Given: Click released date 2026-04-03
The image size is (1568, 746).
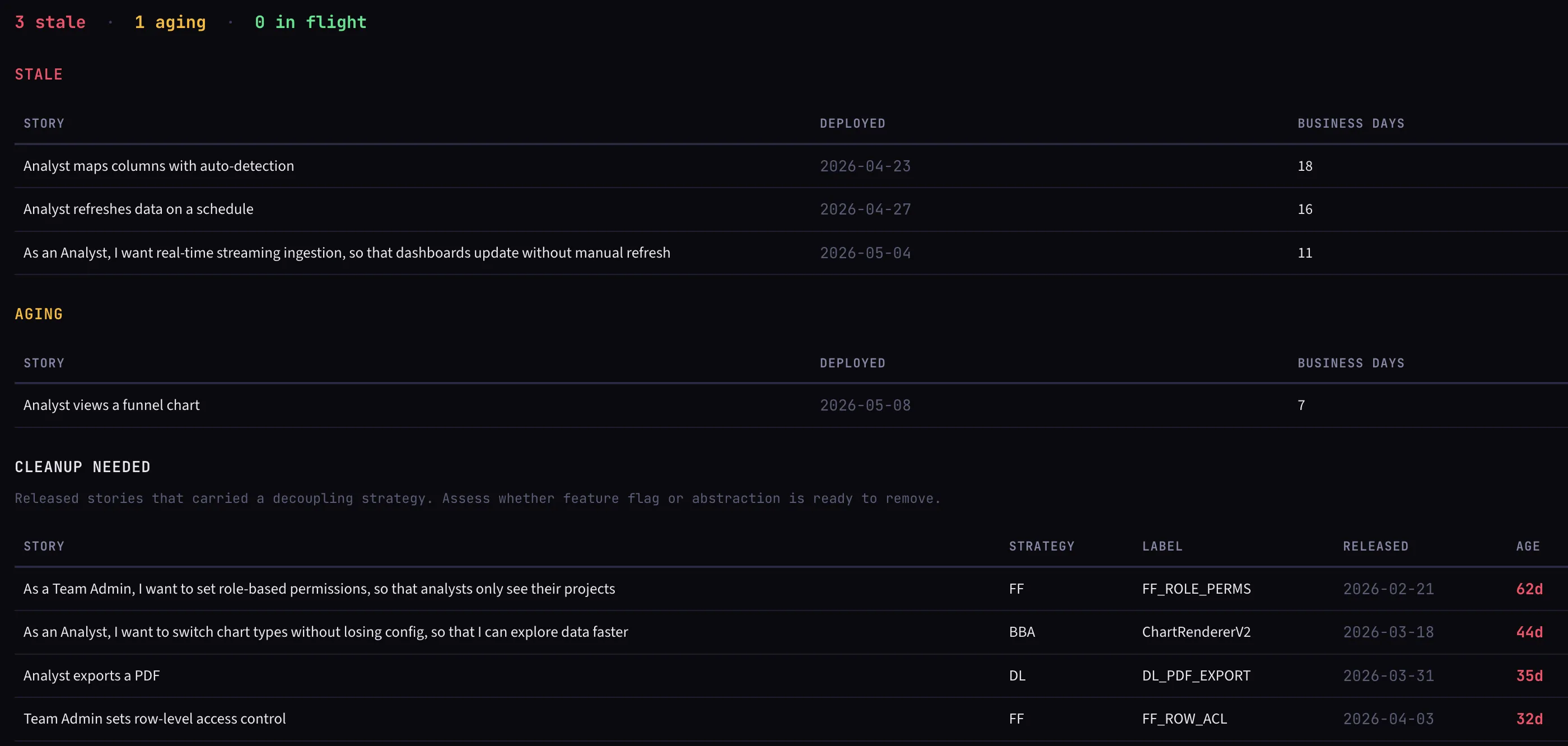Looking at the screenshot, I should [x=1388, y=719].
